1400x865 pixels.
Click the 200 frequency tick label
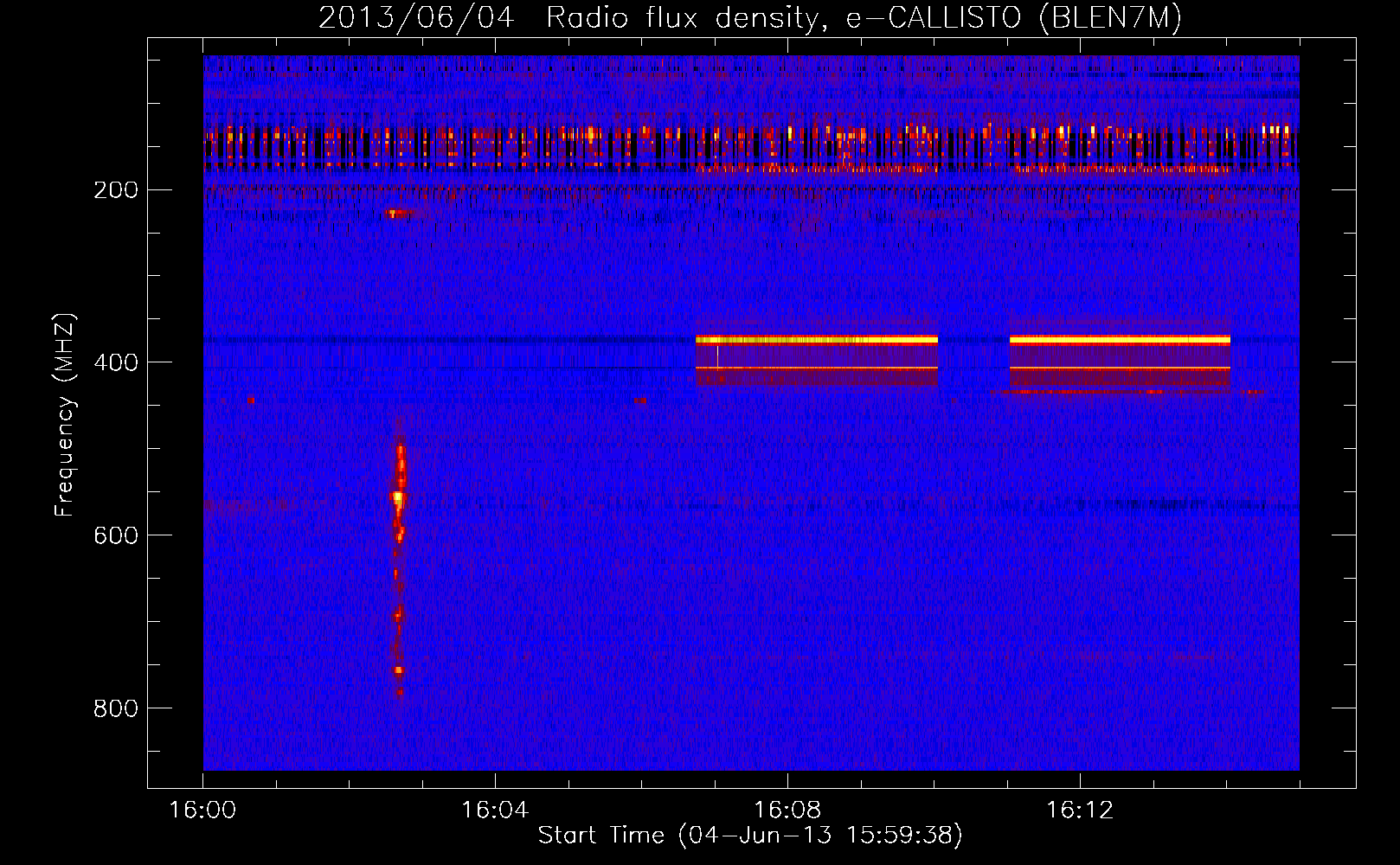coord(115,189)
